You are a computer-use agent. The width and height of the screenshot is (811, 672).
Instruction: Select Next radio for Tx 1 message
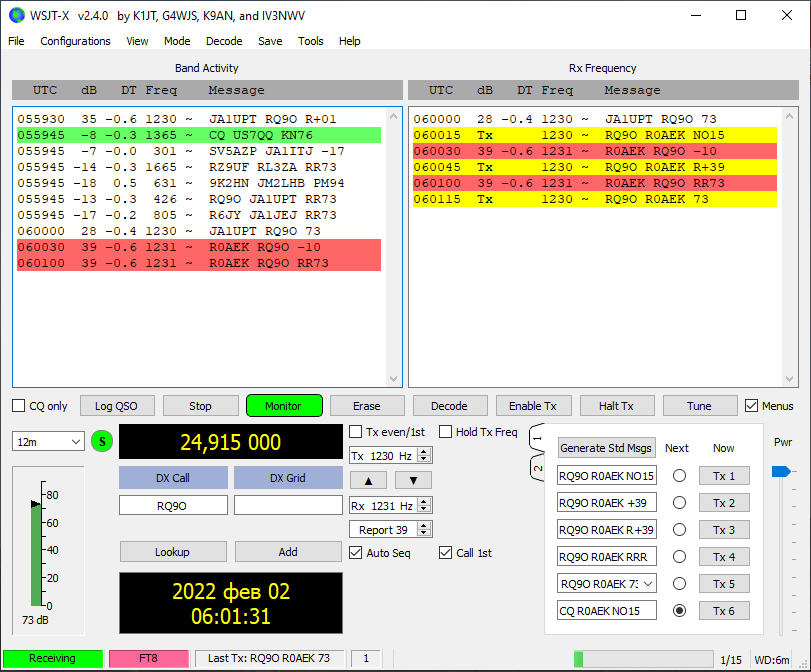(x=680, y=475)
